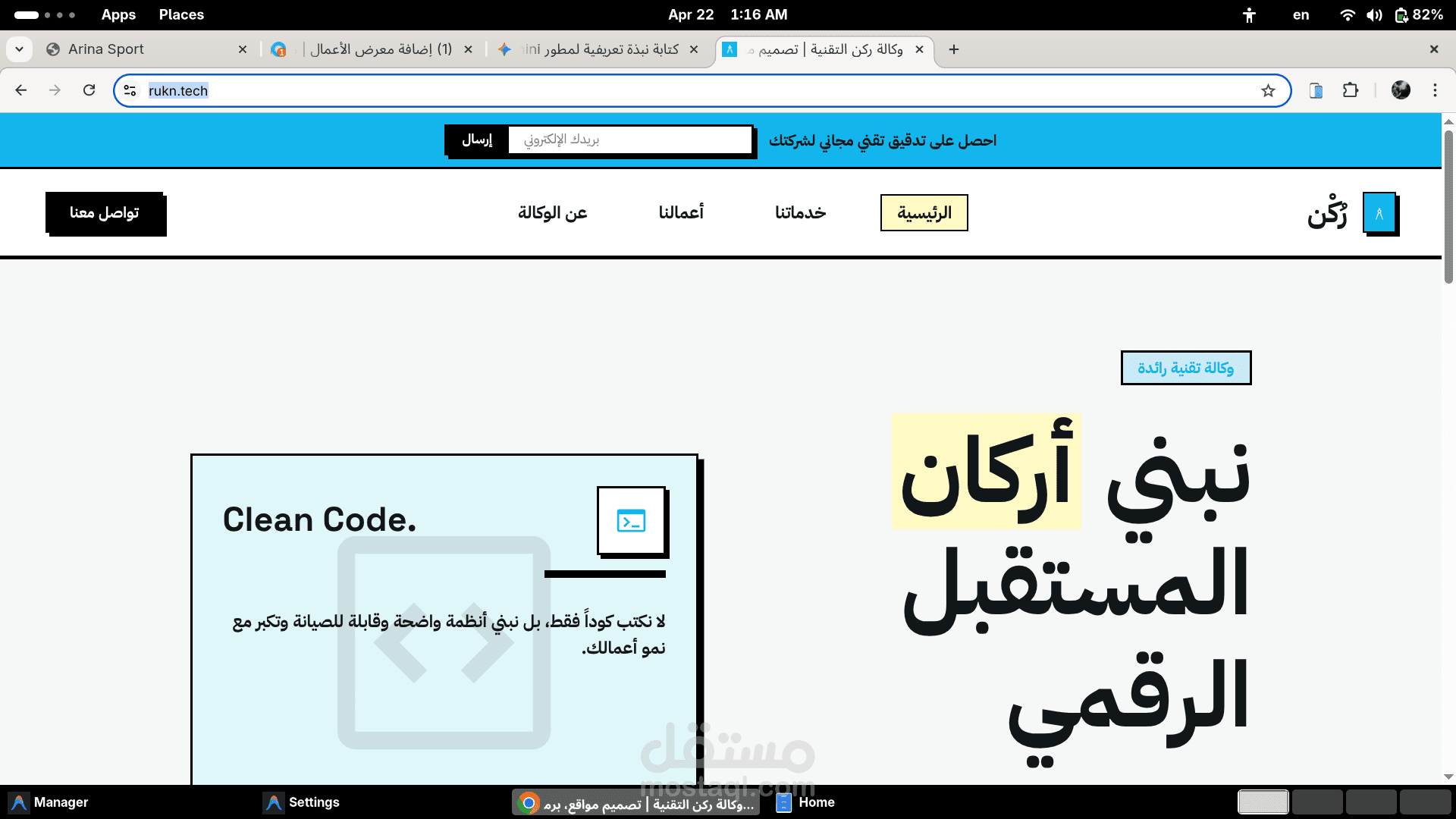This screenshot has width=1456, height=819.
Task: Close the وكالة ركن التقنية tab
Action: coord(919,49)
